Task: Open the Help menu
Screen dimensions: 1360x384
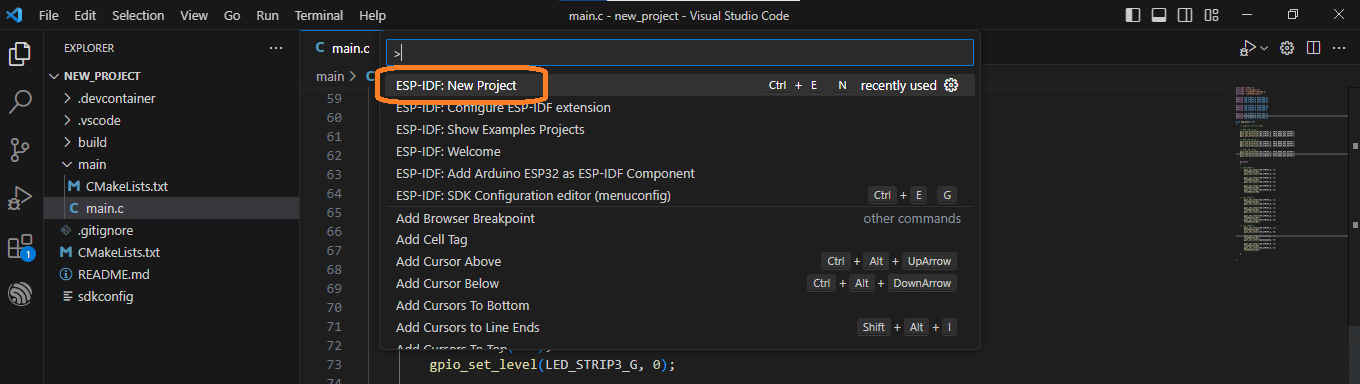Action: coord(372,16)
